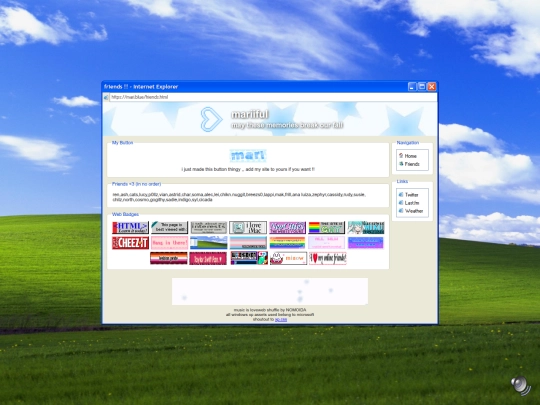Click the dark pixel badge with teal character

249,258
